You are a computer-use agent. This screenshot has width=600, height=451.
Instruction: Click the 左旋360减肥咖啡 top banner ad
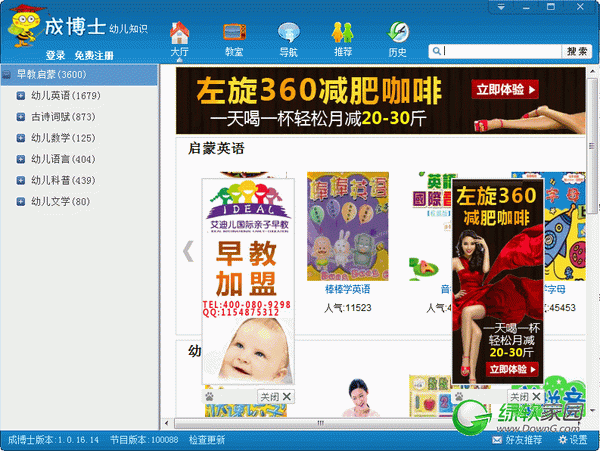click(380, 101)
